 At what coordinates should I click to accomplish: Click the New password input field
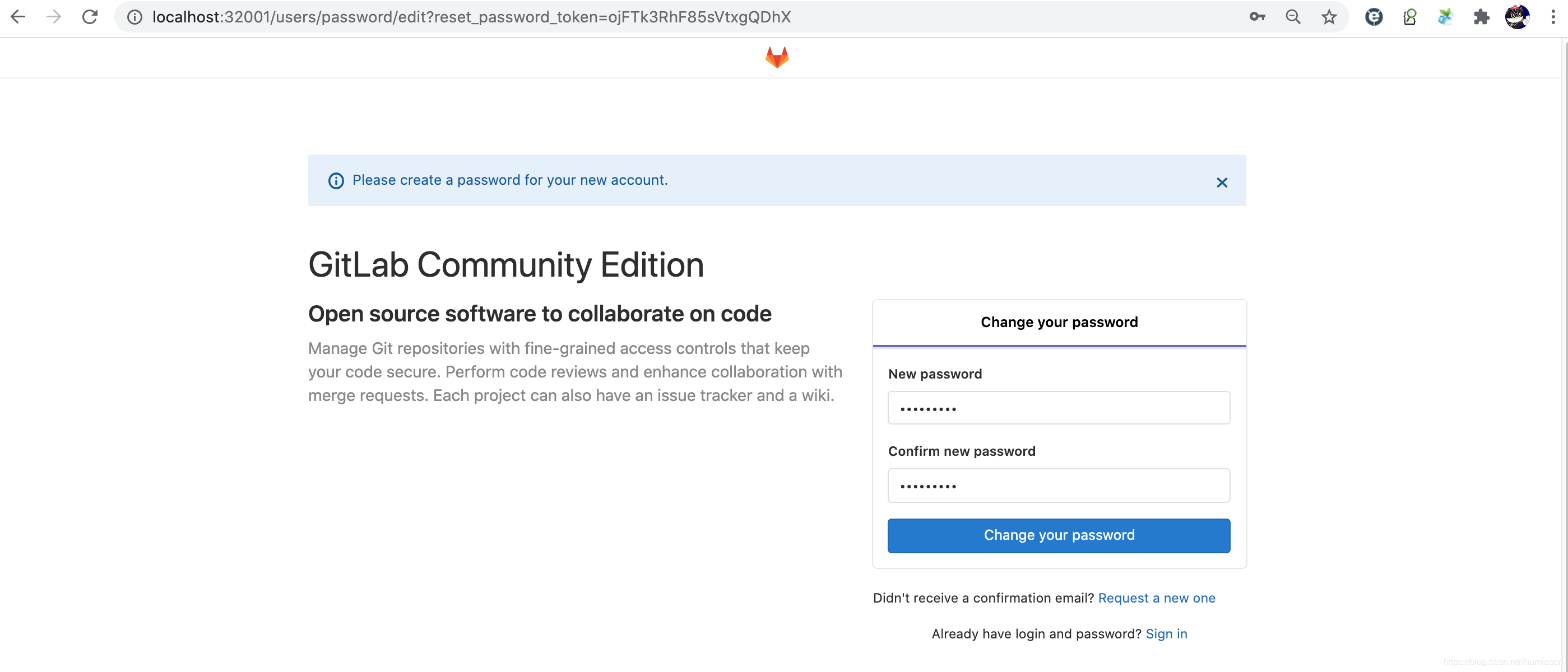tap(1059, 407)
